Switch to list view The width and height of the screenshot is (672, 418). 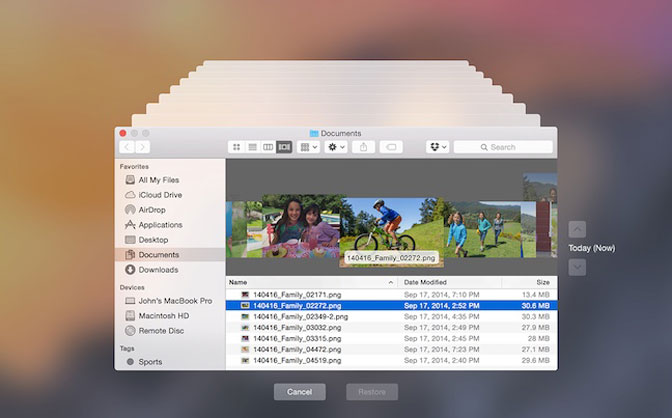point(252,147)
